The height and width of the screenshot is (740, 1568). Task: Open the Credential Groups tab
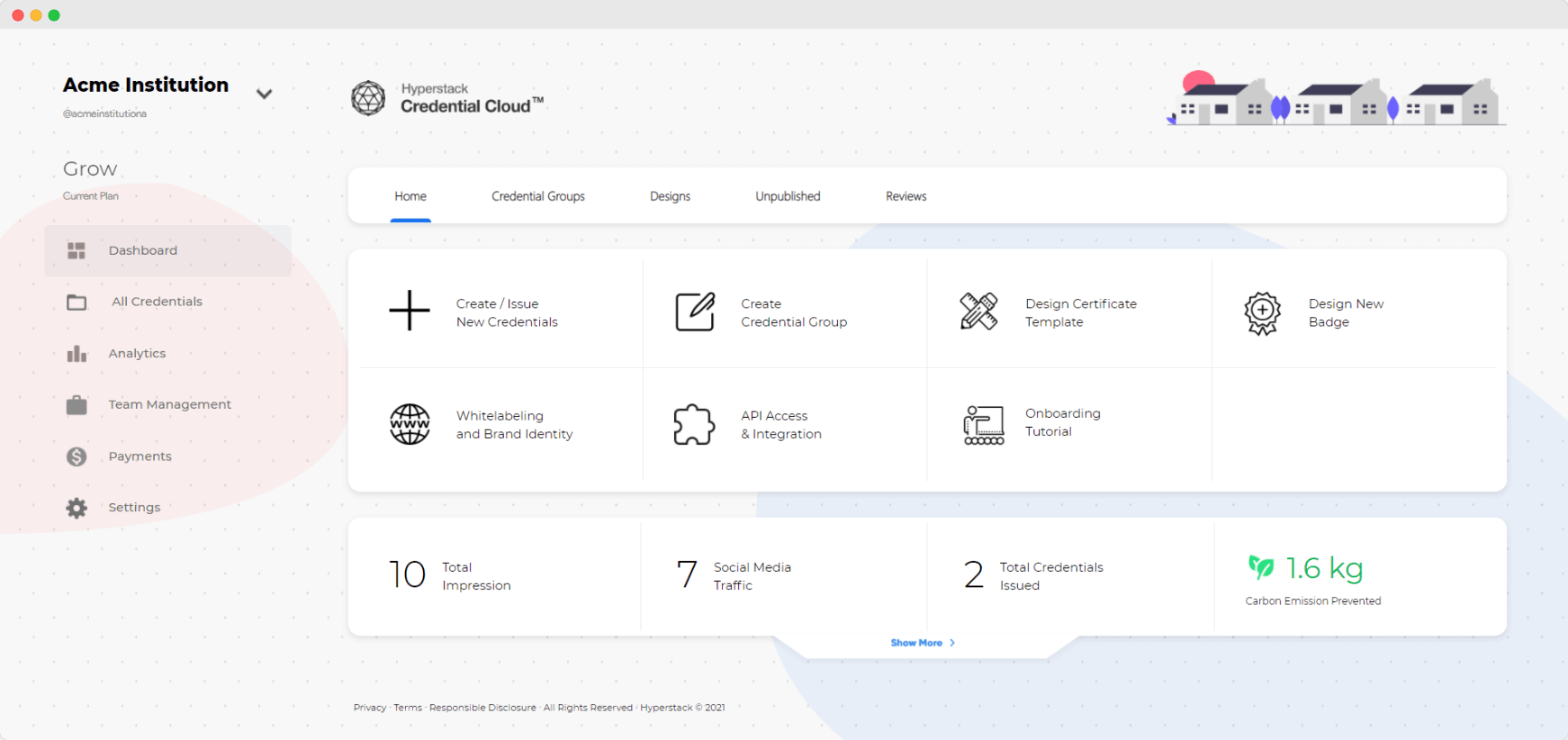(x=538, y=196)
